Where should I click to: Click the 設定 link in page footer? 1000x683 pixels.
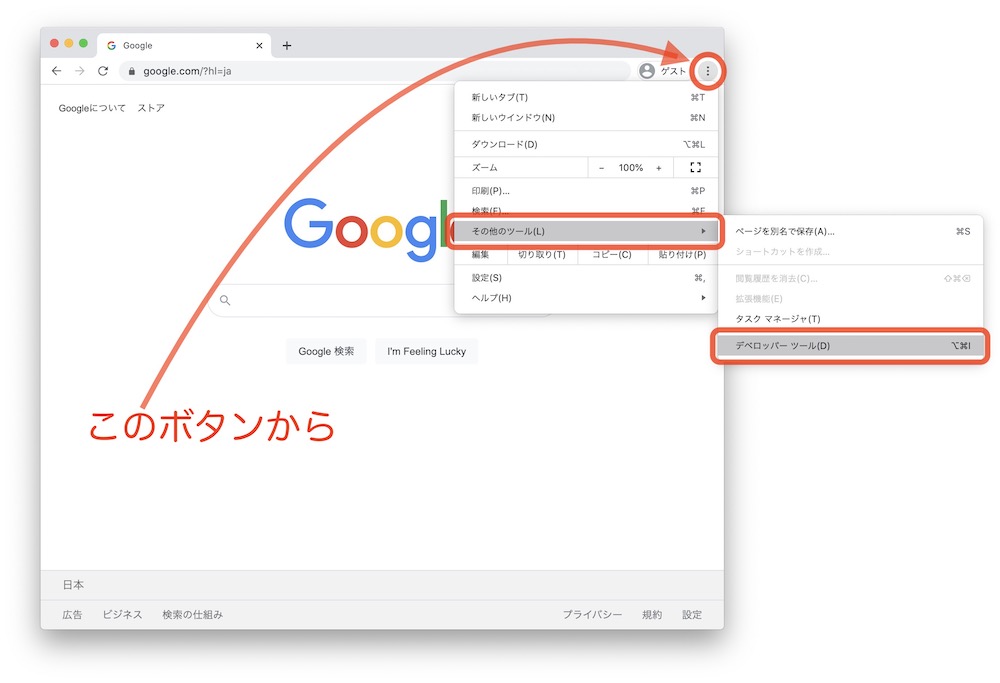pos(692,615)
